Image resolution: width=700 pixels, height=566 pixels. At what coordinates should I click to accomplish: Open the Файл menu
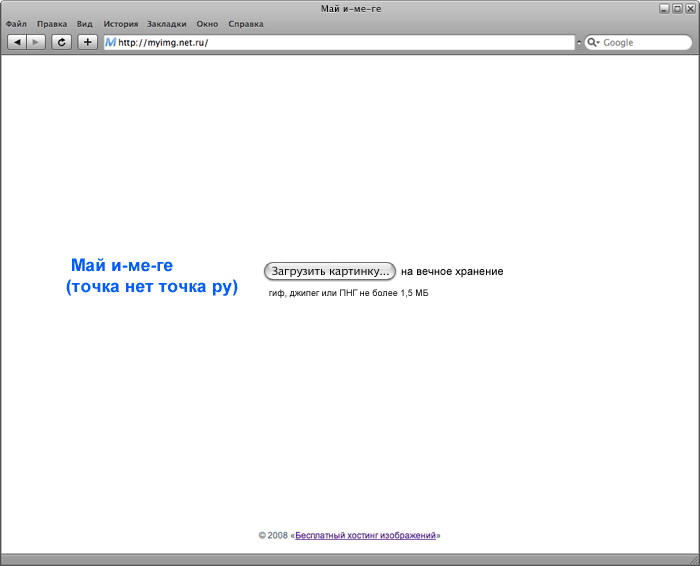(16, 22)
